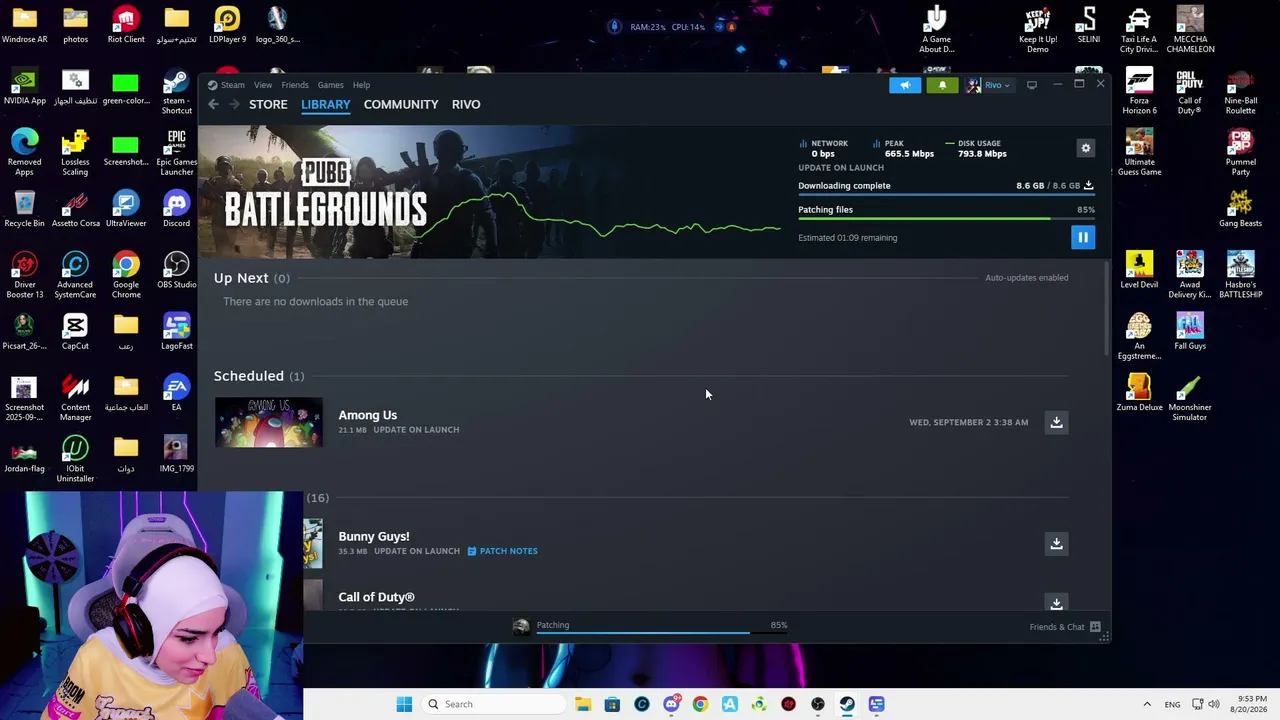1280x720 pixels.
Task: Select the Call of Duty® entry
Action: pos(376,597)
